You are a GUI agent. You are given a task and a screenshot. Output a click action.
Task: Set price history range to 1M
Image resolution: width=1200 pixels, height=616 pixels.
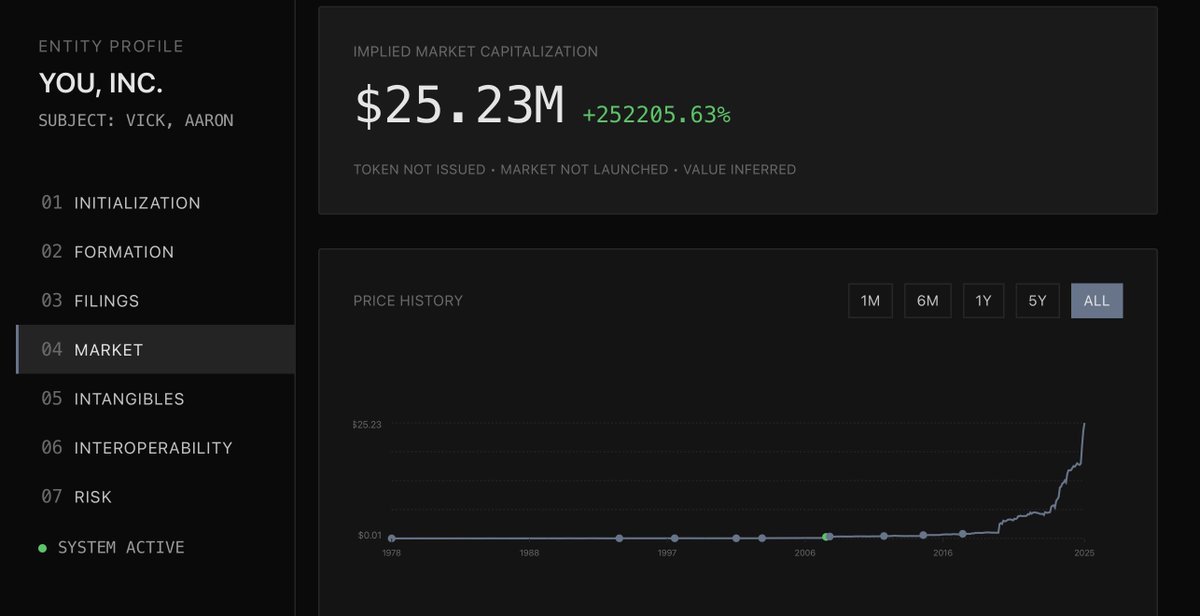tap(870, 301)
